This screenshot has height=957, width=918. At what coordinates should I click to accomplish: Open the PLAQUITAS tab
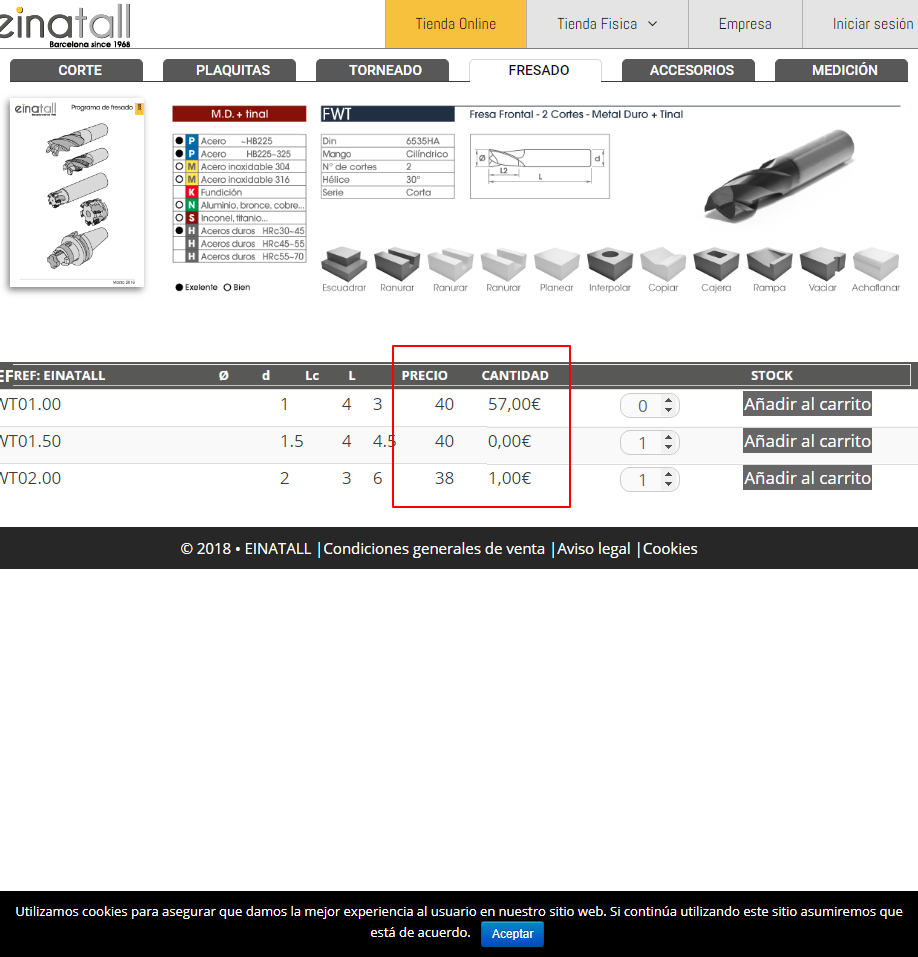tap(232, 71)
